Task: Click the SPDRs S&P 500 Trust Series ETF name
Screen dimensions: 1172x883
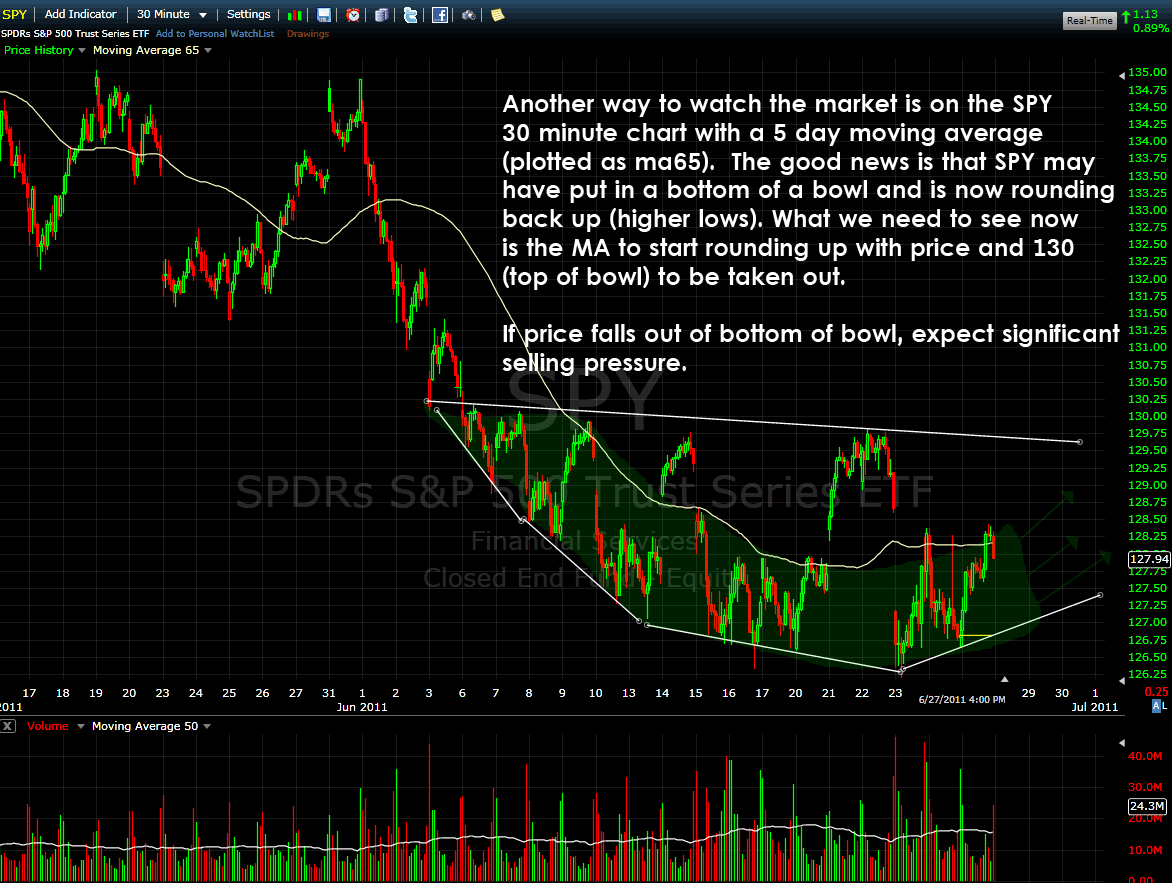Action: click(75, 34)
